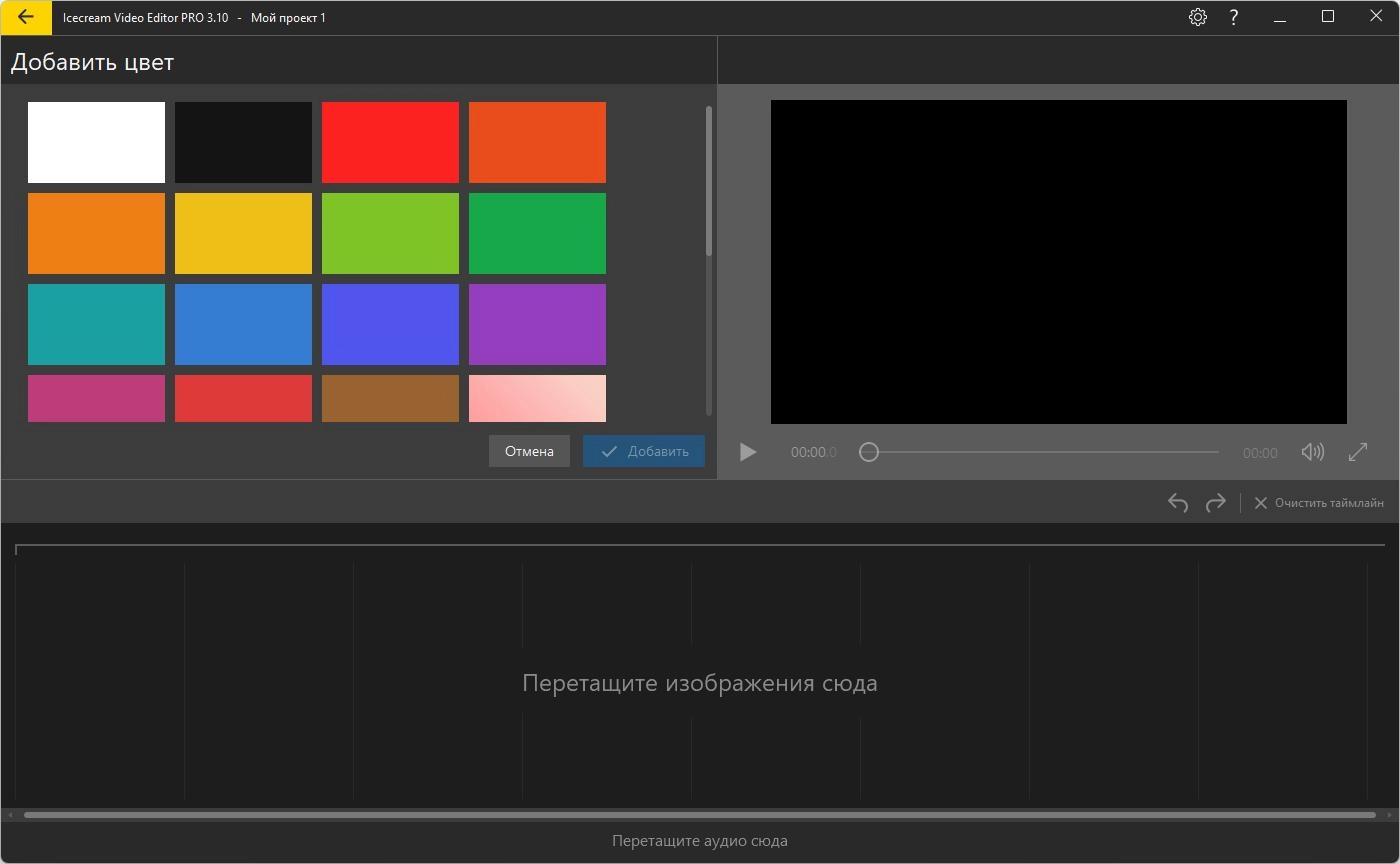Undo the last action
This screenshot has width=1400, height=864.
[1178, 503]
